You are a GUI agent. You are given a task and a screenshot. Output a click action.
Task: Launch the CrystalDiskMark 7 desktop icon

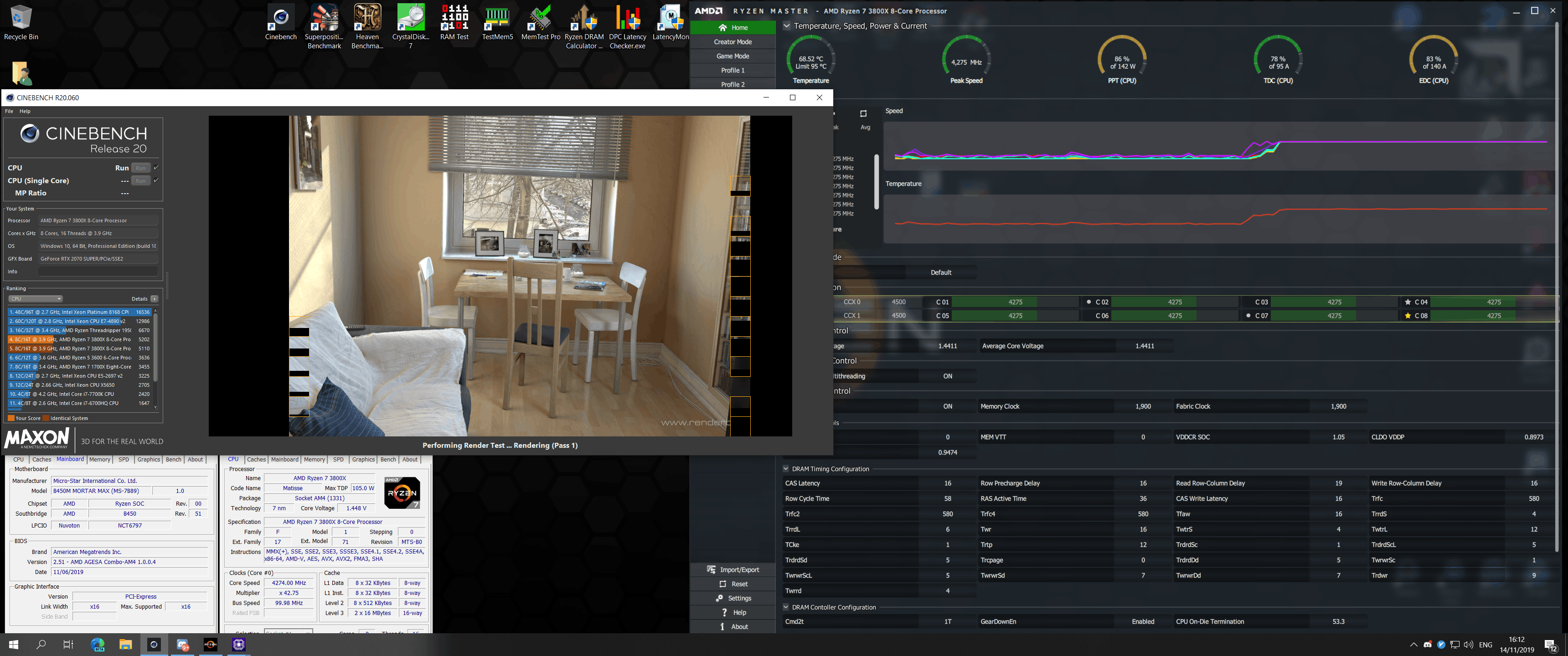(410, 26)
